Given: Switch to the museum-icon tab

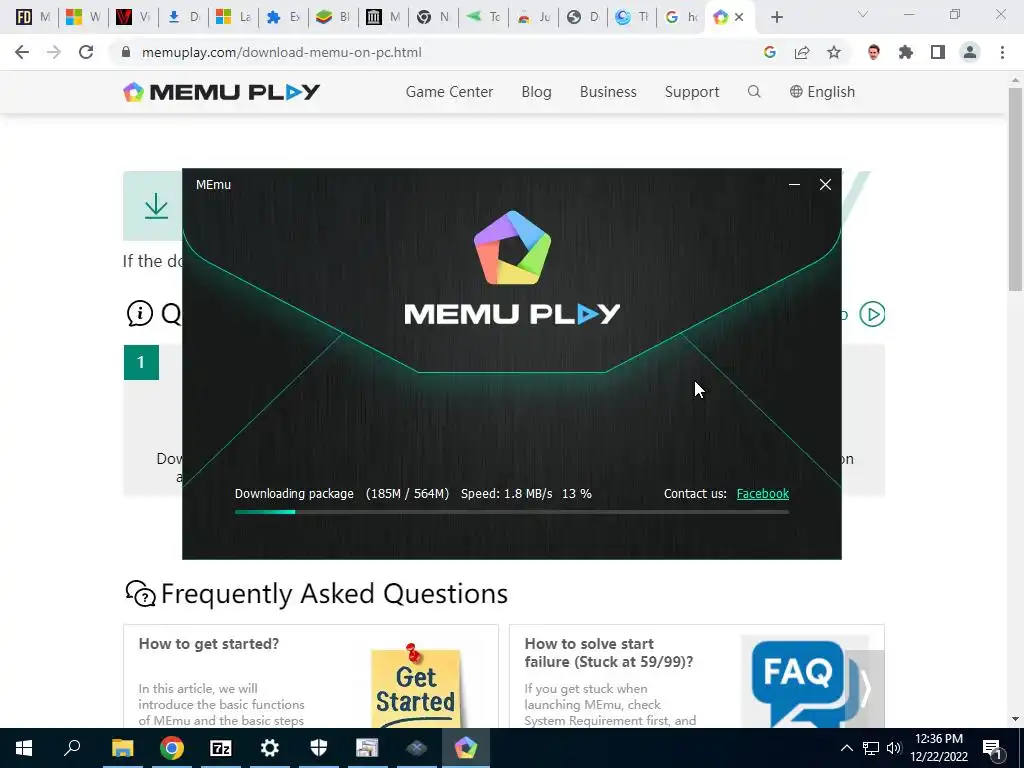Looking at the screenshot, I should click(x=383, y=18).
